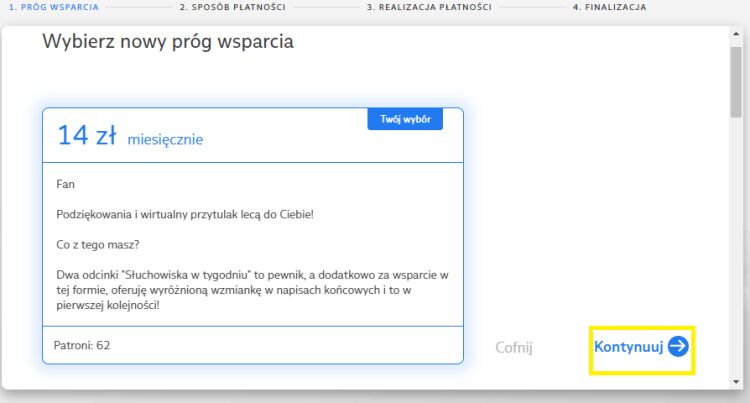
Task: Click the arrow icon next to Kontynuuj
Action: (678, 347)
